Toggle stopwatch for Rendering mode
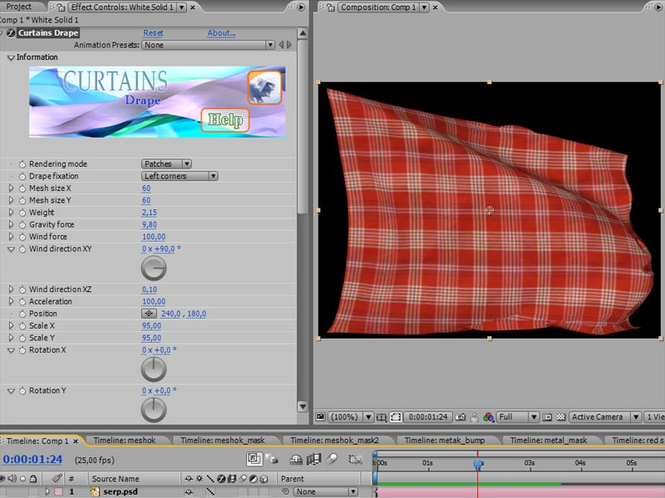Viewport: 665px width, 498px height. 22,164
